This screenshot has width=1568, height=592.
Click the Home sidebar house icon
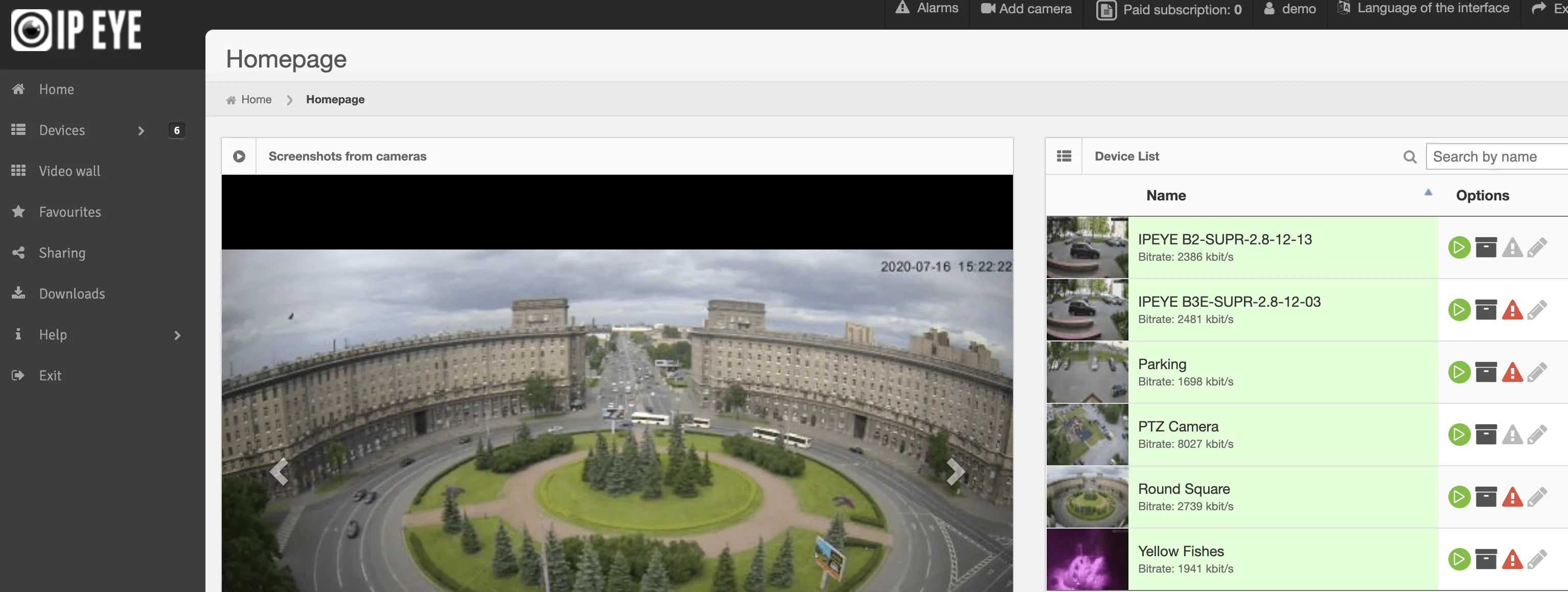18,89
